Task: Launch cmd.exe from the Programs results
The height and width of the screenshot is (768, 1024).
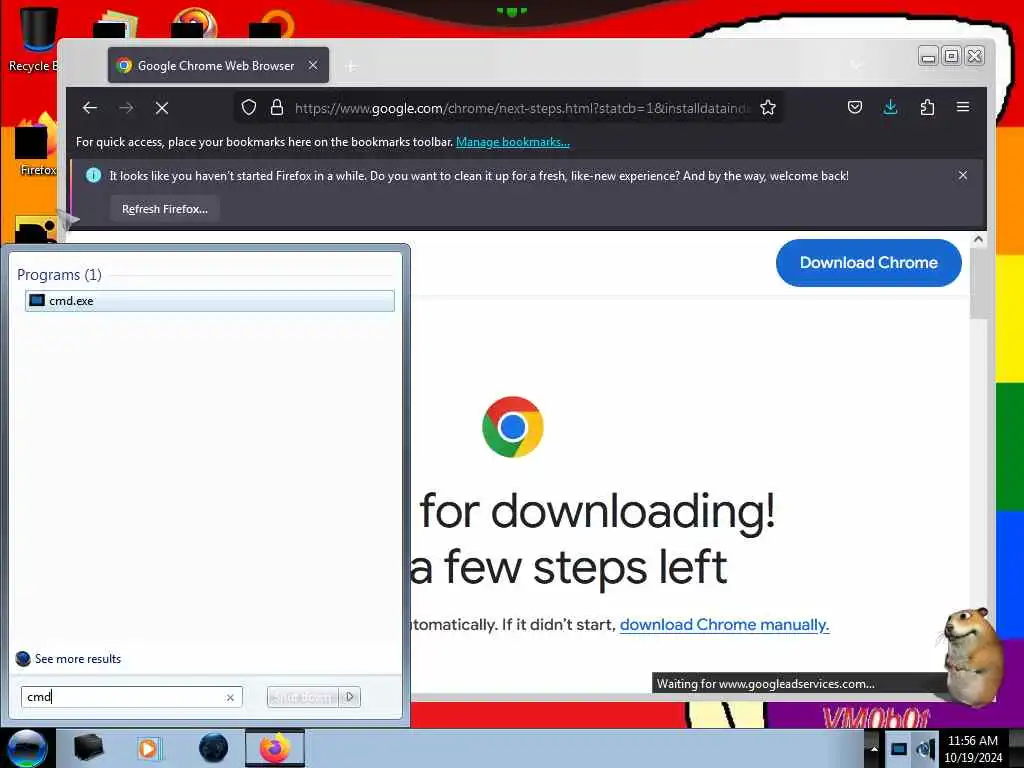Action: click(210, 300)
